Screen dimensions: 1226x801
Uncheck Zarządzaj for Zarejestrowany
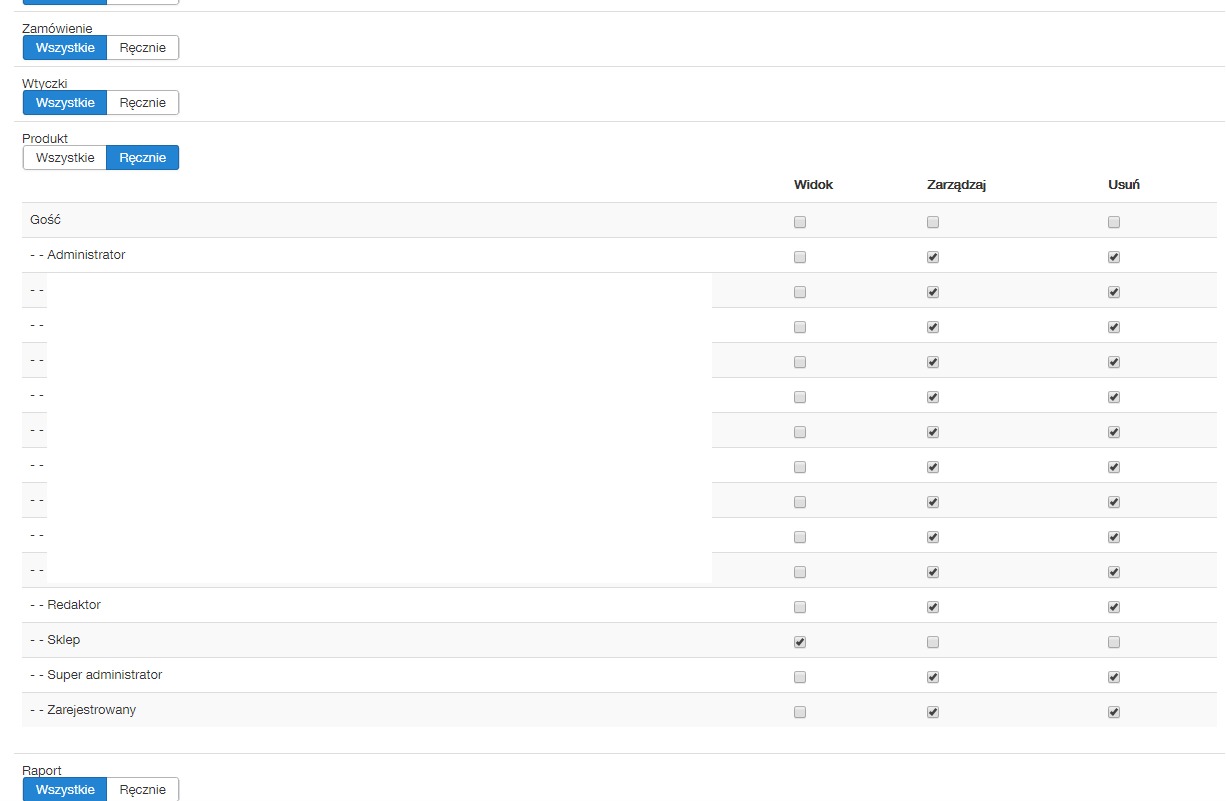pos(933,712)
